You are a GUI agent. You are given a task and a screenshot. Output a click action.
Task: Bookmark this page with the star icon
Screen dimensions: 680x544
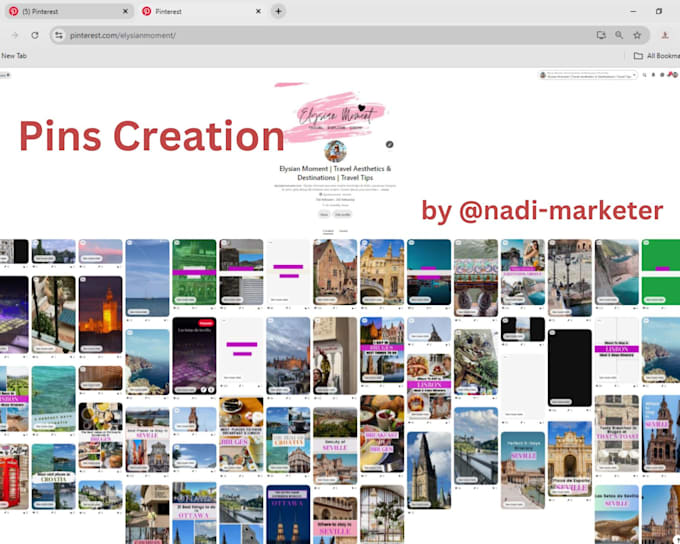pyautogui.click(x=637, y=36)
